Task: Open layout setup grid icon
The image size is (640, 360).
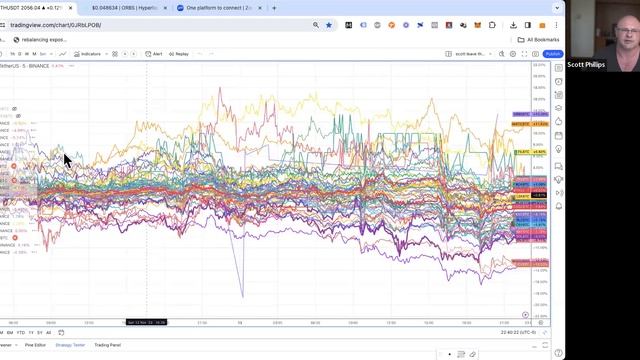Action: [x=448, y=54]
